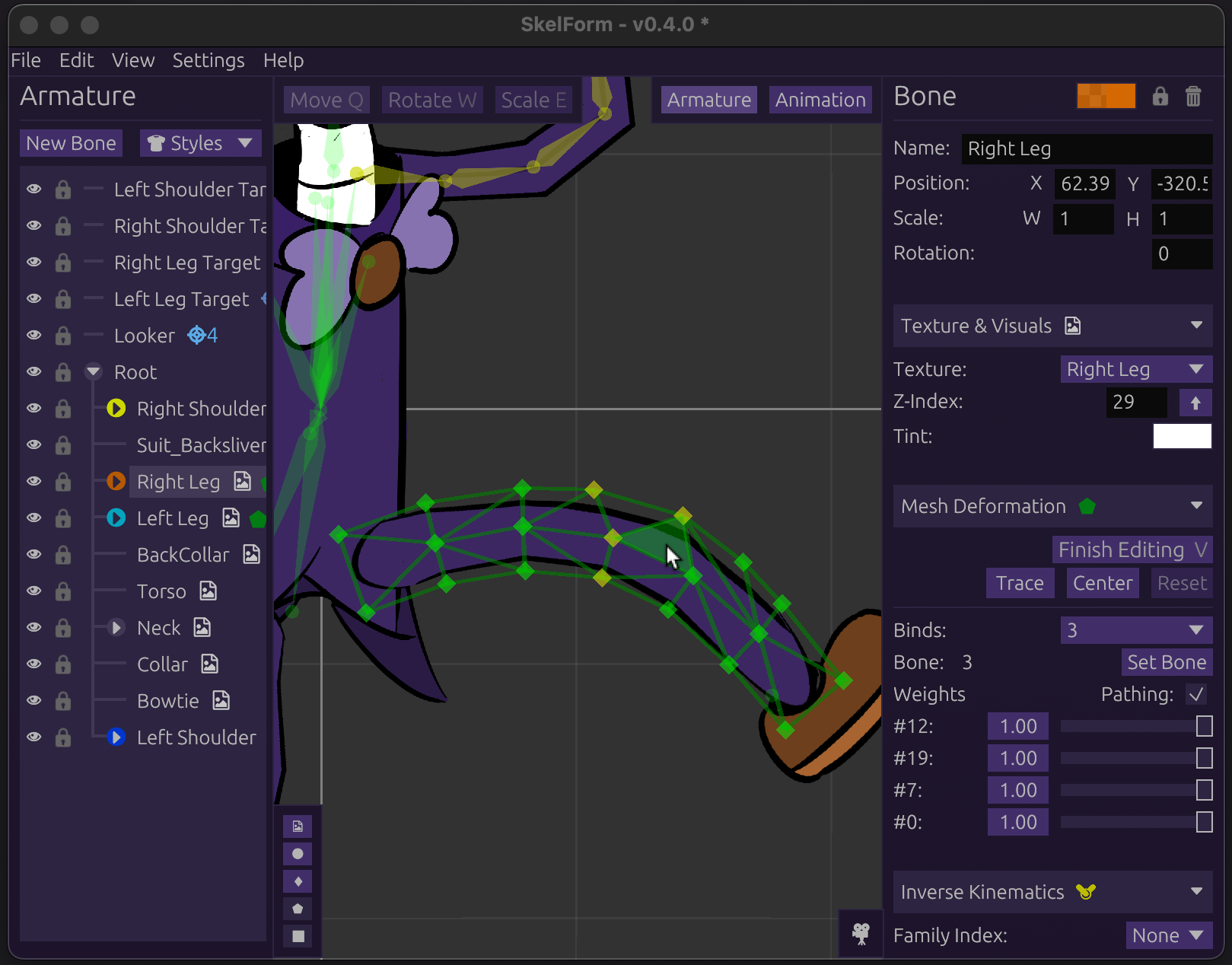Open the Texture dropdown showing Right Leg

[1136, 369]
